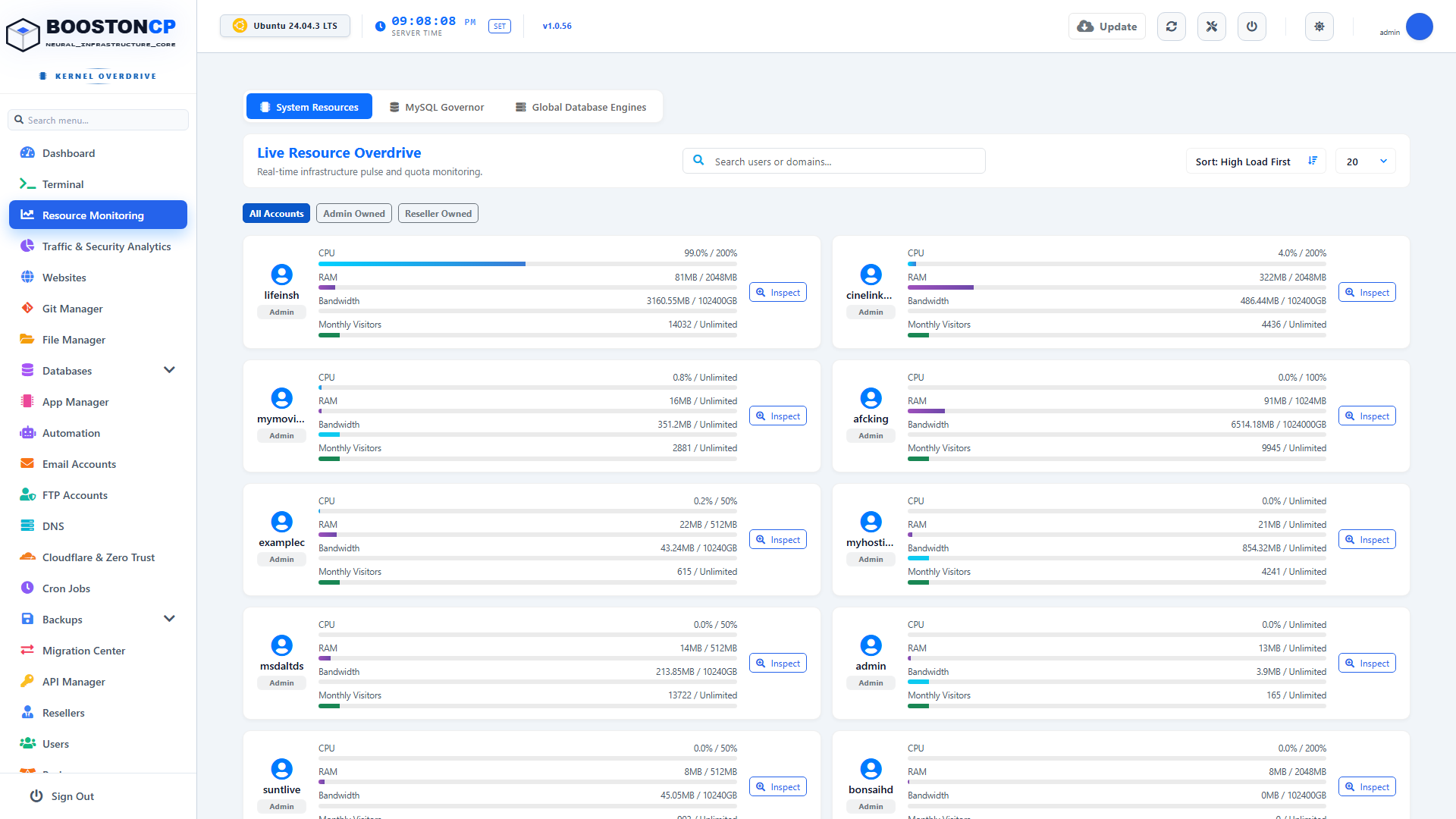Inspect the afcking account

coord(1367,416)
